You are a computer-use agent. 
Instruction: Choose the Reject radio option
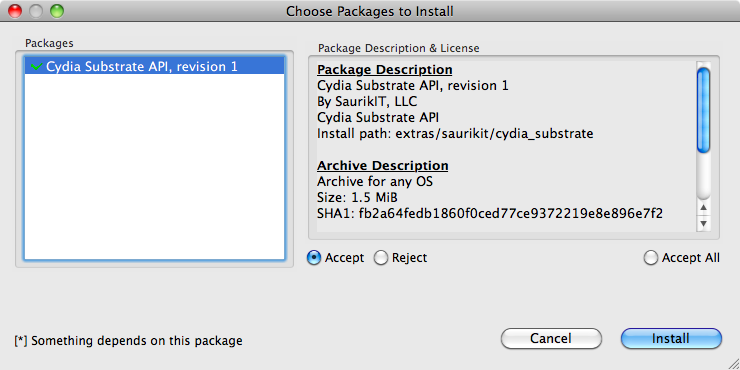(381, 258)
